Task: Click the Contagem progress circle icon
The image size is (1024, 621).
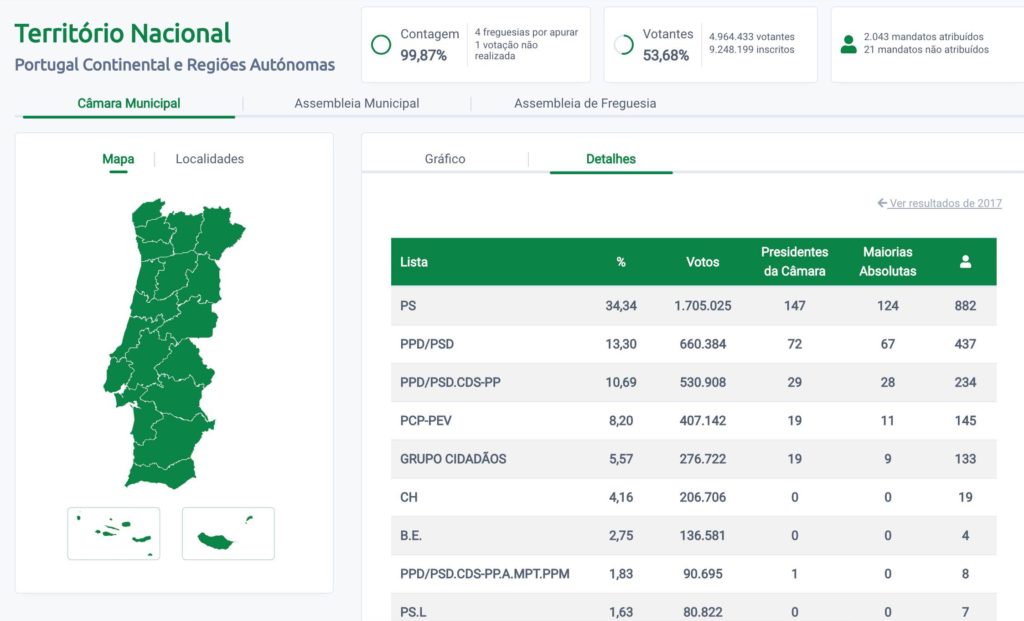Action: click(383, 44)
